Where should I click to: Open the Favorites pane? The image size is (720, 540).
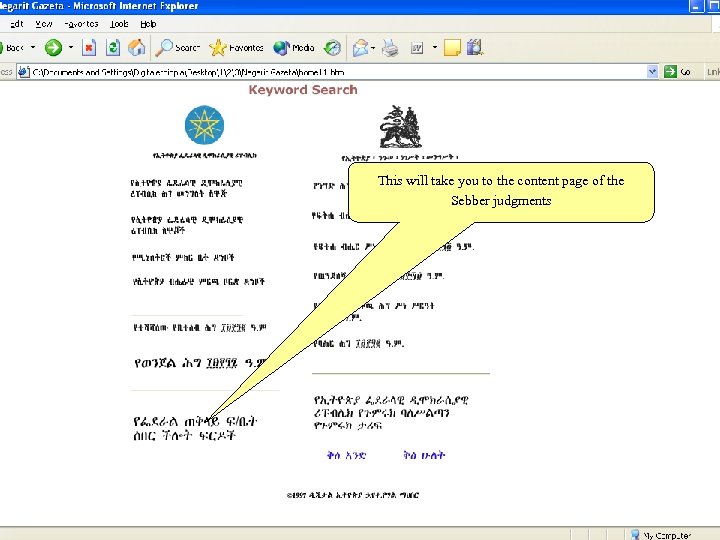pyautogui.click(x=236, y=47)
